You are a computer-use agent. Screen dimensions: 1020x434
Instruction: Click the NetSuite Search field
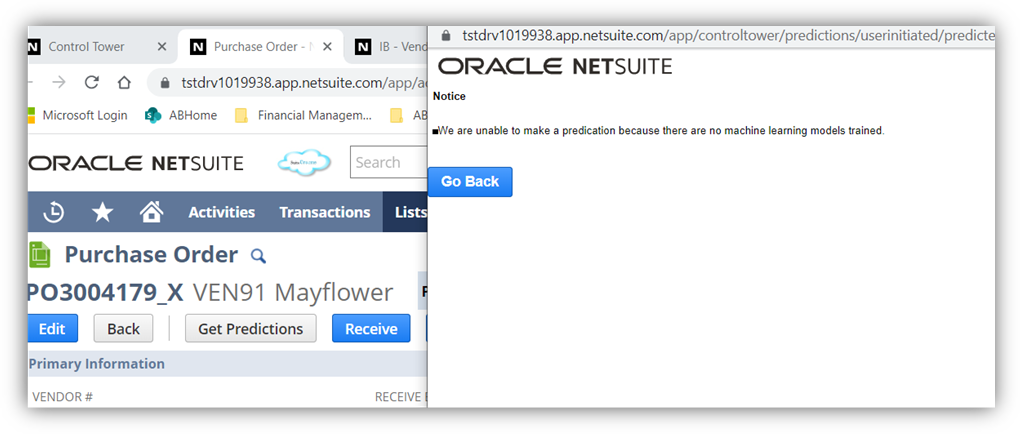388,163
